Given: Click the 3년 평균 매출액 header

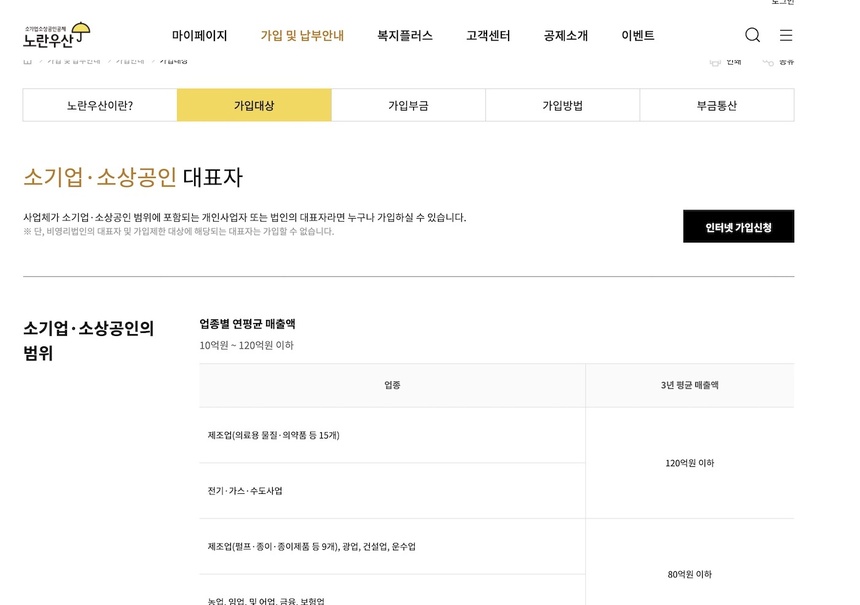Looking at the screenshot, I should (x=689, y=385).
